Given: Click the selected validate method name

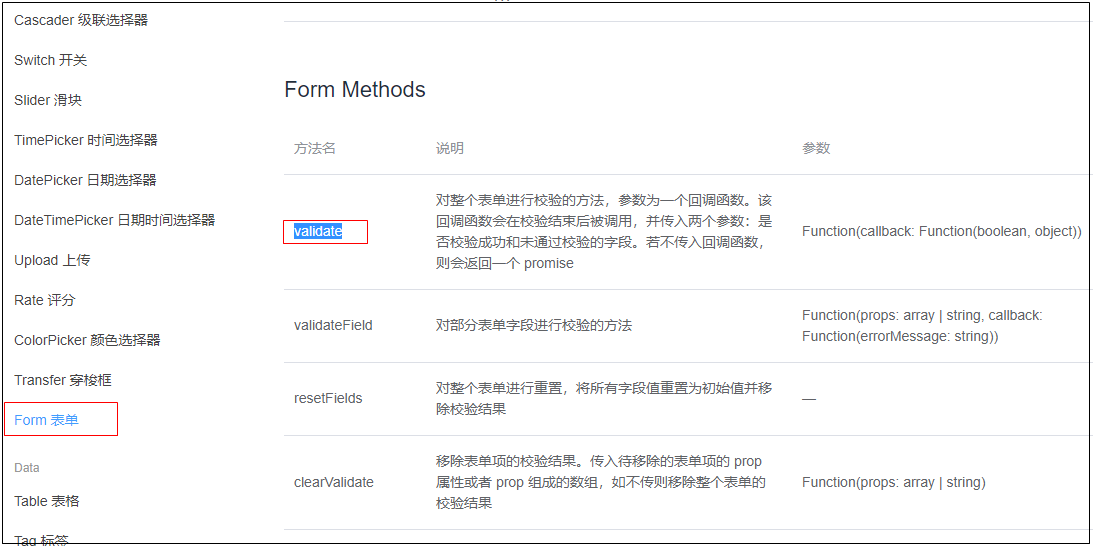Looking at the screenshot, I should click(x=318, y=232).
